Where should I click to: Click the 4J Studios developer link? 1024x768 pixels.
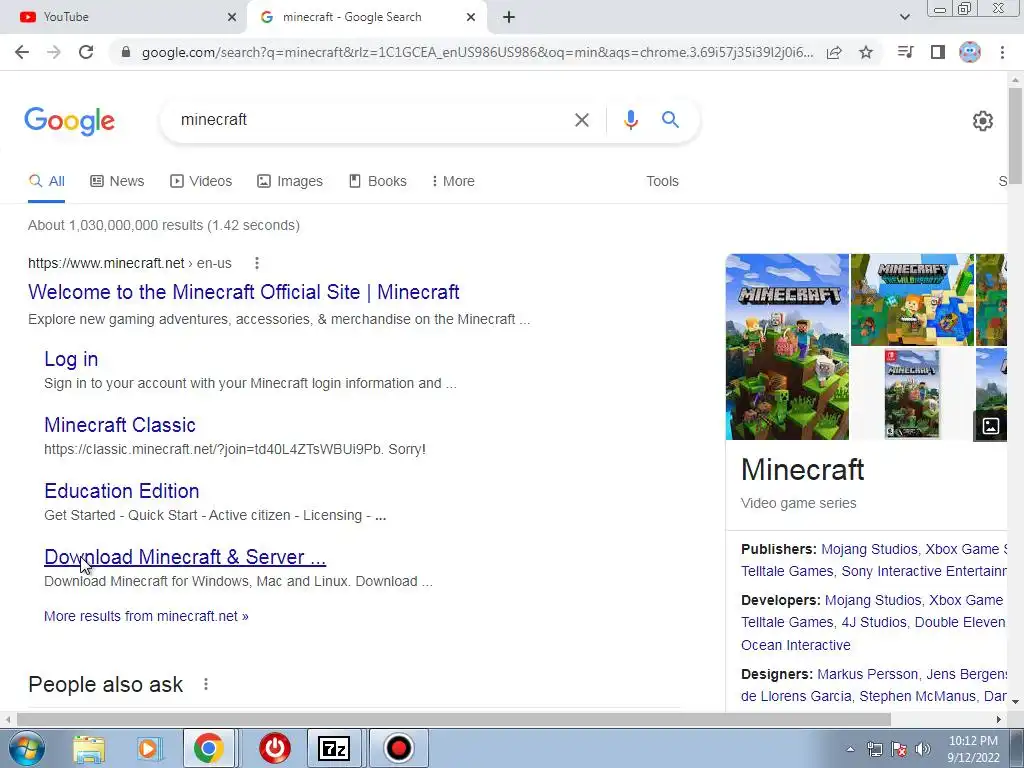coord(874,622)
